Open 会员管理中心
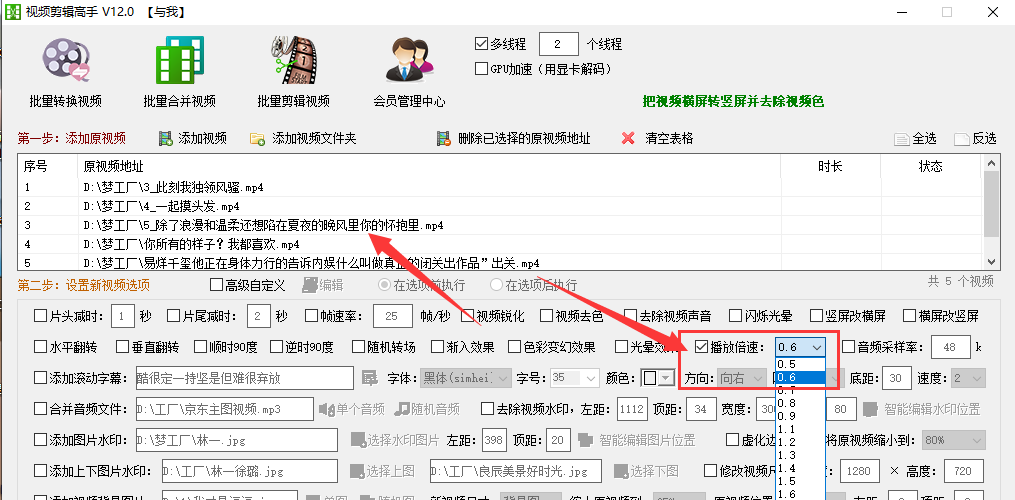This screenshot has width=1015, height=500. click(x=409, y=73)
